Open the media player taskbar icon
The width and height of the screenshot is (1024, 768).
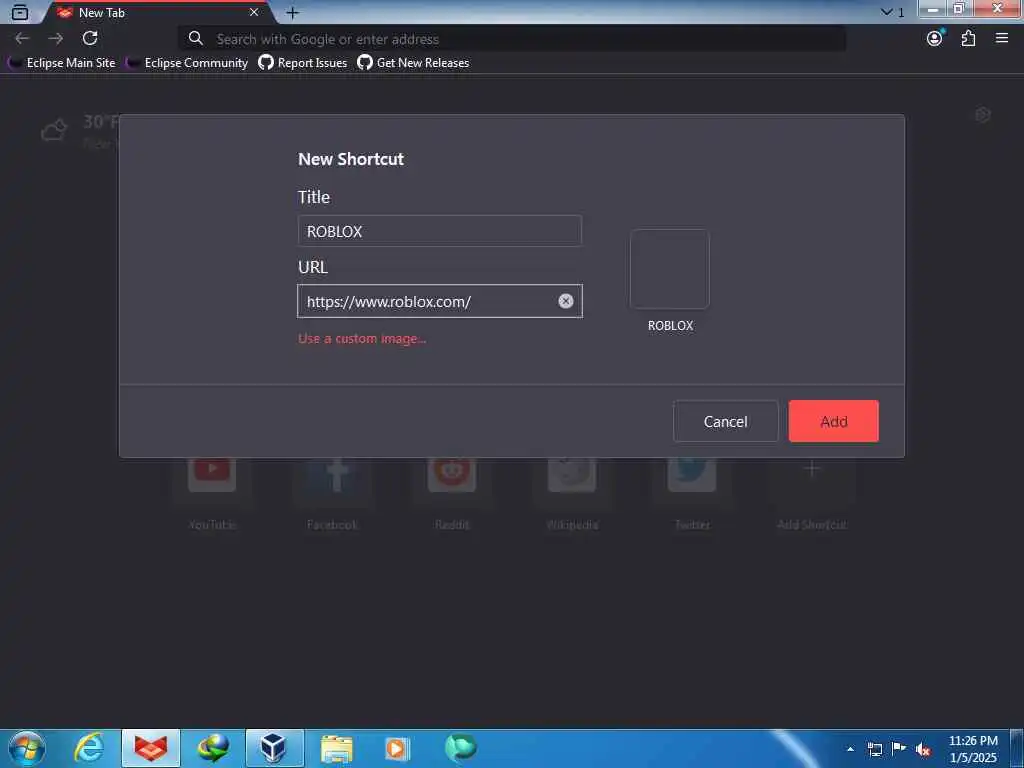pyautogui.click(x=397, y=748)
